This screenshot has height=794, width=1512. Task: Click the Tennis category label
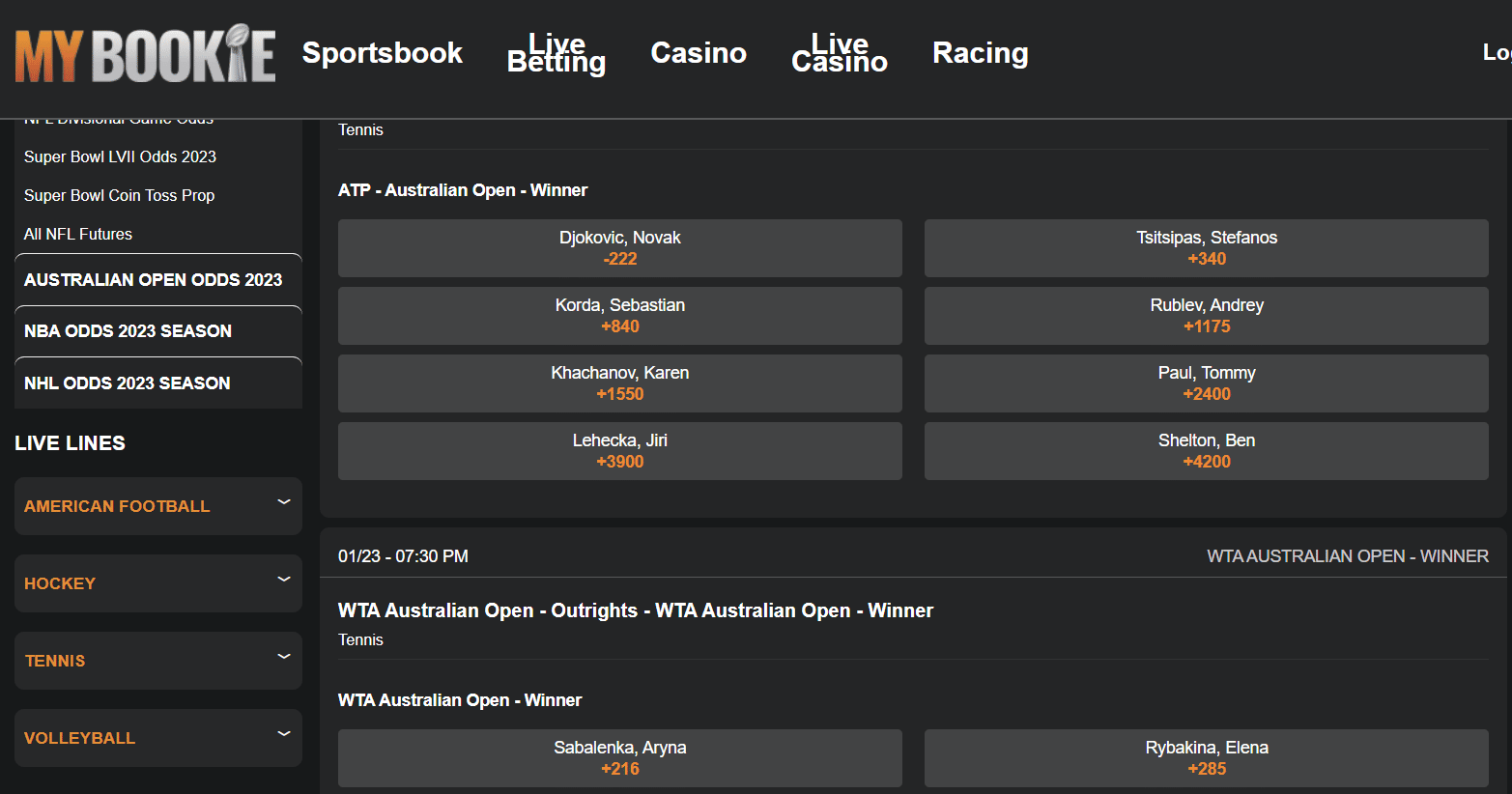pos(55,661)
